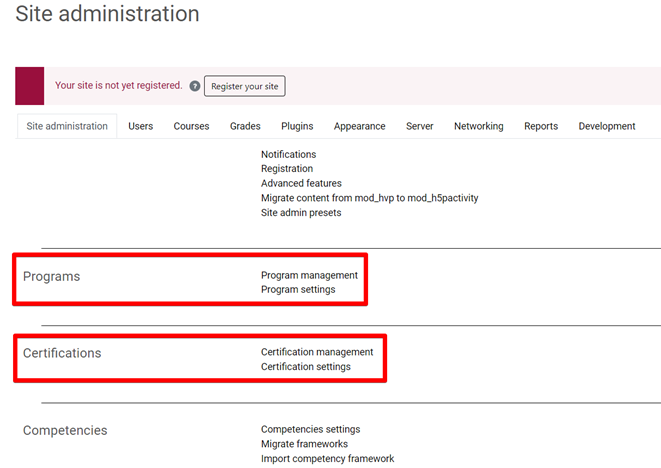Viewport: 661px width, 468px height.
Task: Open Program management
Action: (309, 275)
